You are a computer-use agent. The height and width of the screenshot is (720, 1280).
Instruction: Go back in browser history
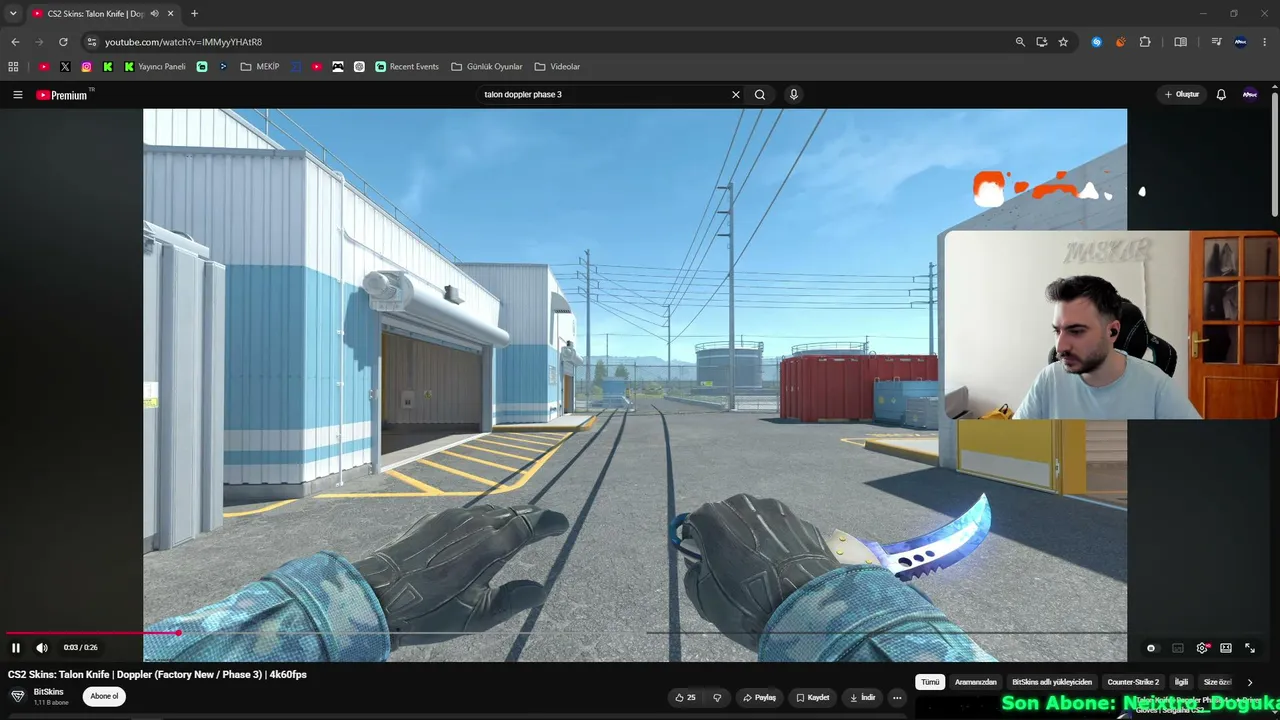pyautogui.click(x=15, y=42)
